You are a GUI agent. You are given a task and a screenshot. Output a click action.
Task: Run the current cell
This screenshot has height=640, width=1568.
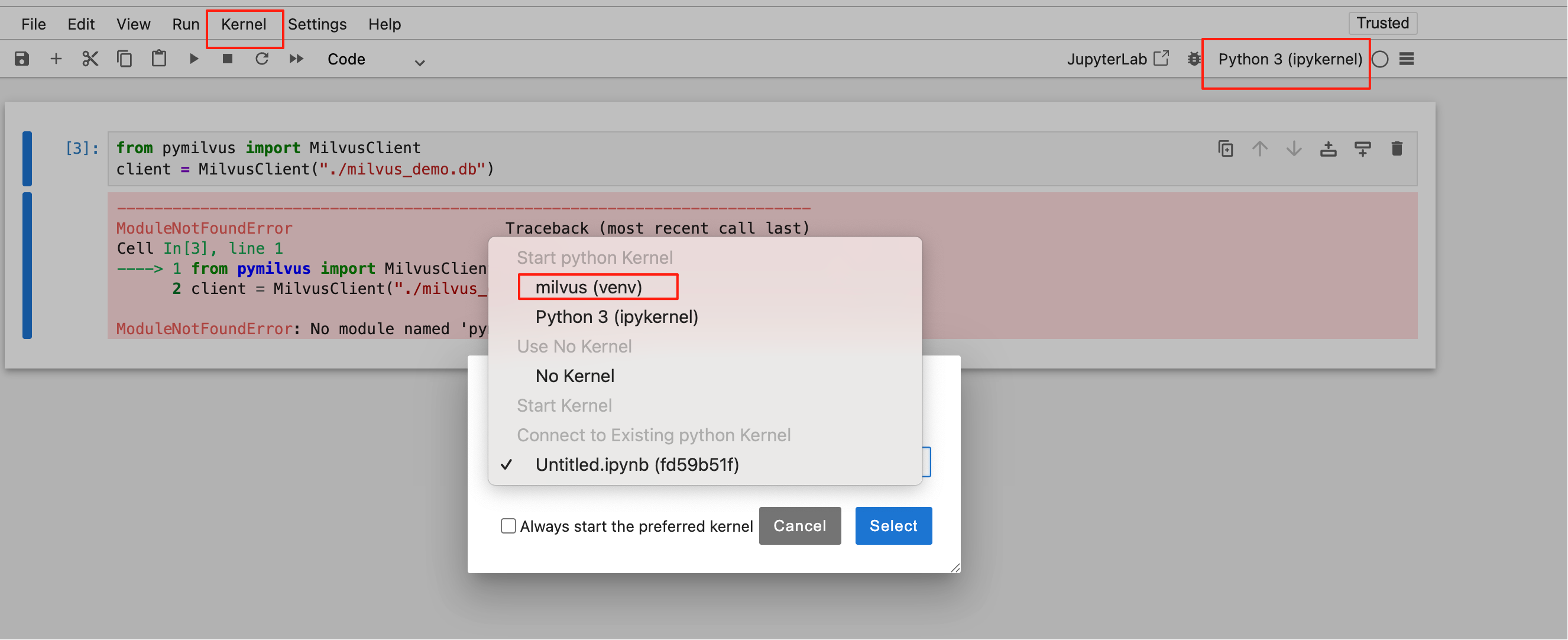pyautogui.click(x=193, y=59)
